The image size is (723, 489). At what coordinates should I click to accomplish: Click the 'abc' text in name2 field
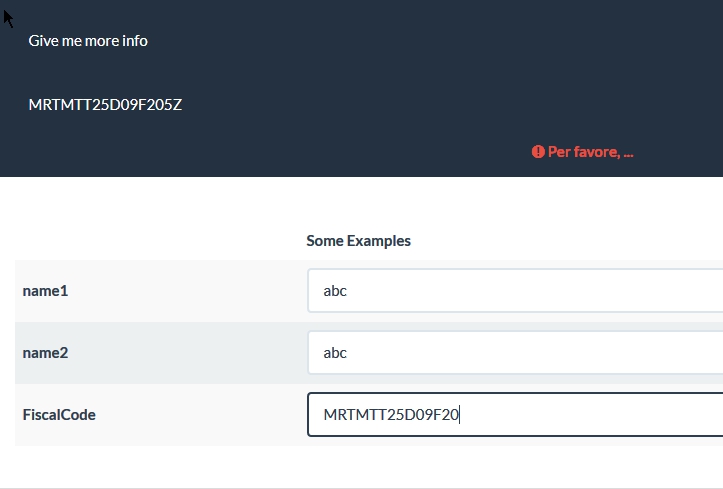click(x=335, y=353)
